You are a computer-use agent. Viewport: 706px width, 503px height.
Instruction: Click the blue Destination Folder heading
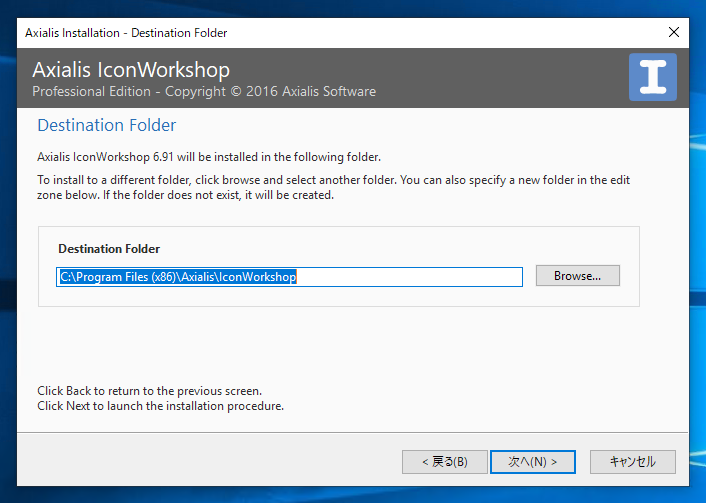click(x=107, y=125)
